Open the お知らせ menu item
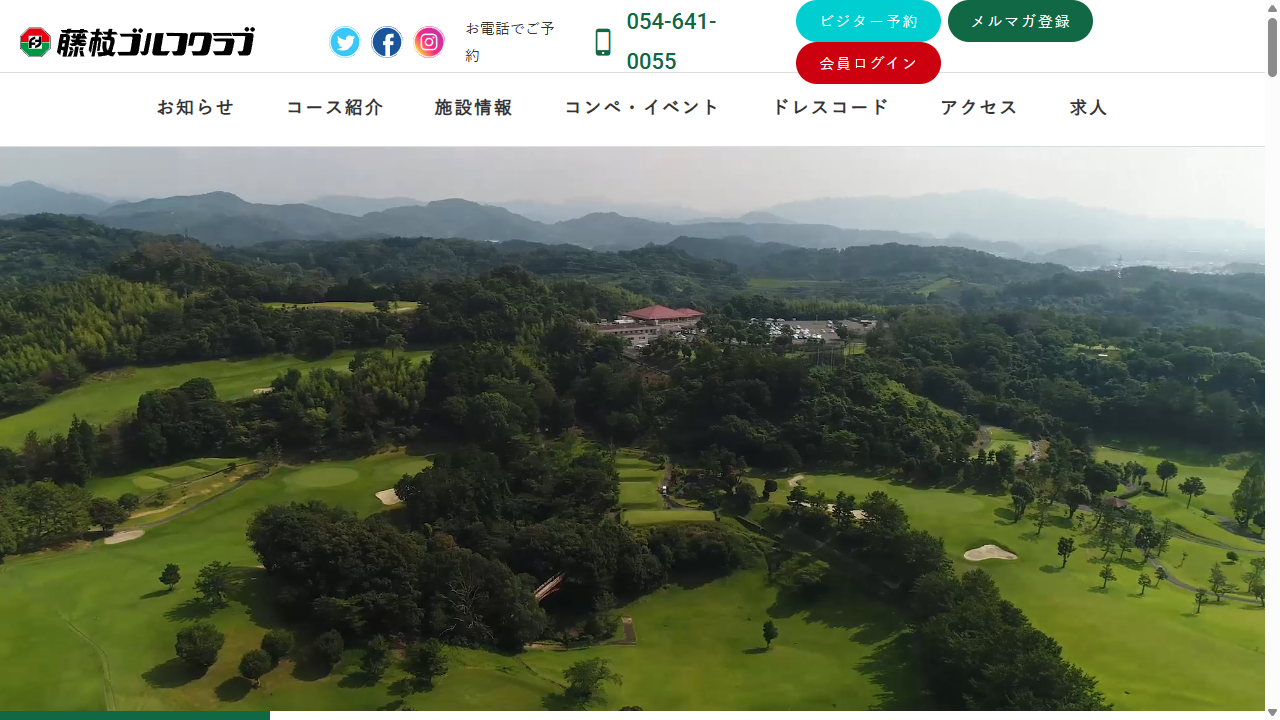1280x720 pixels. [x=196, y=108]
